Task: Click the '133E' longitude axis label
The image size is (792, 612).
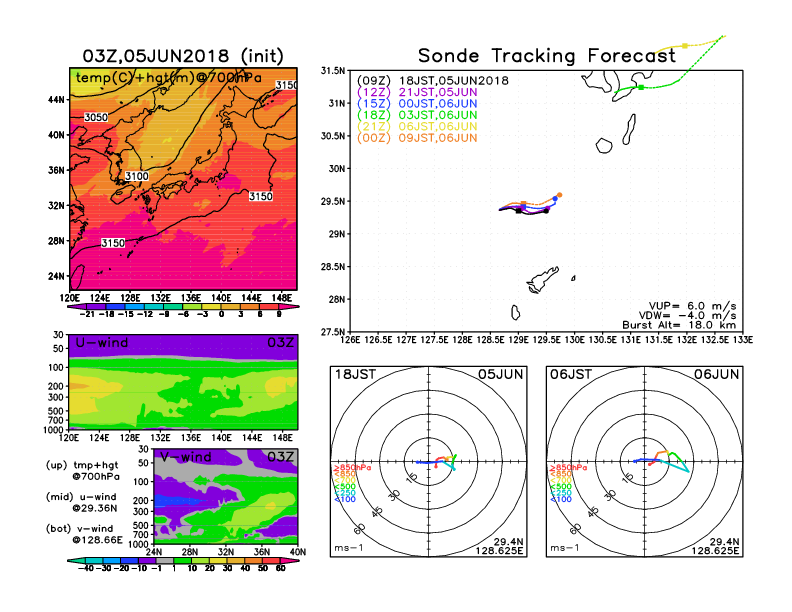Action: [743, 340]
